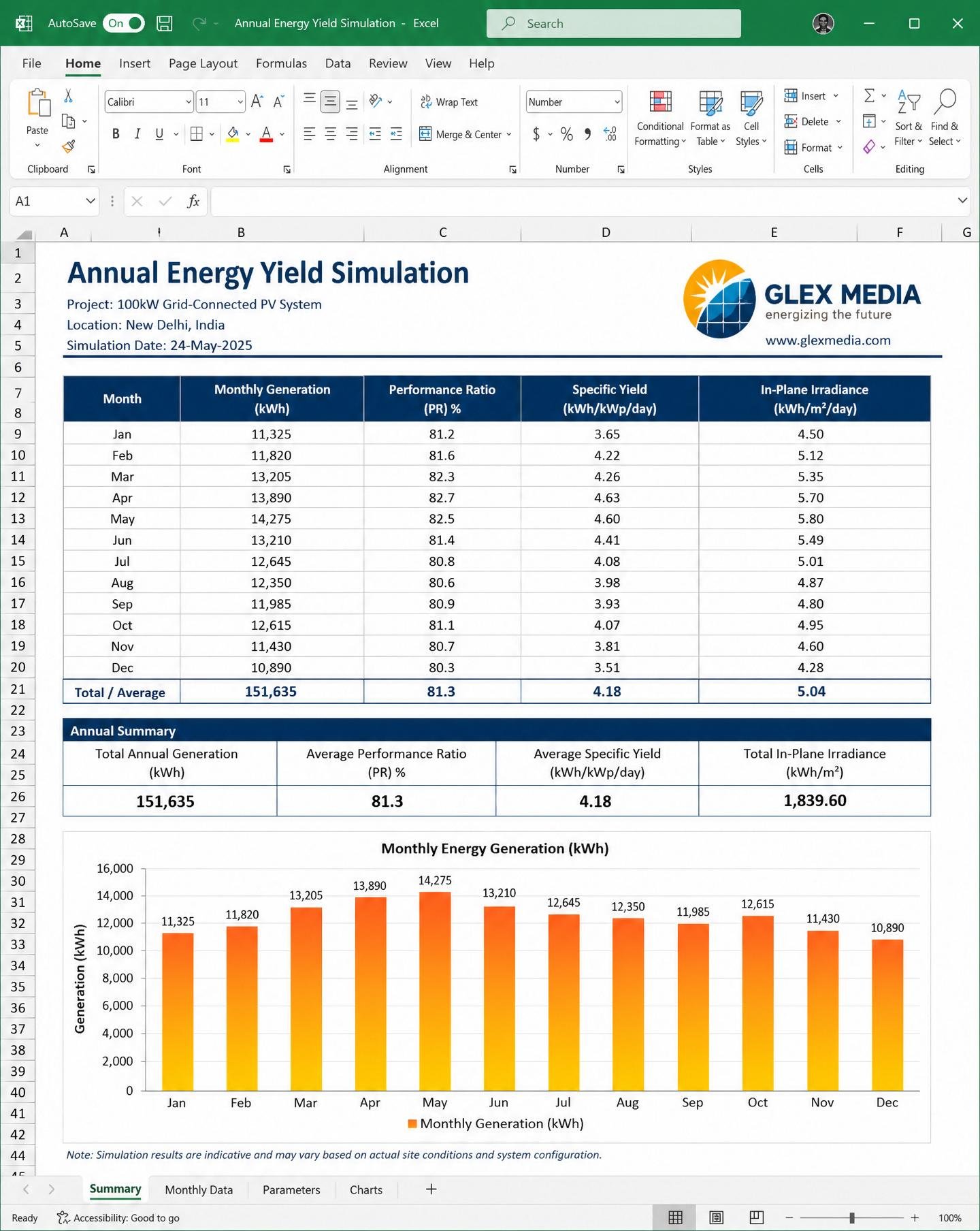Click the Format Painter brush icon

click(x=68, y=146)
